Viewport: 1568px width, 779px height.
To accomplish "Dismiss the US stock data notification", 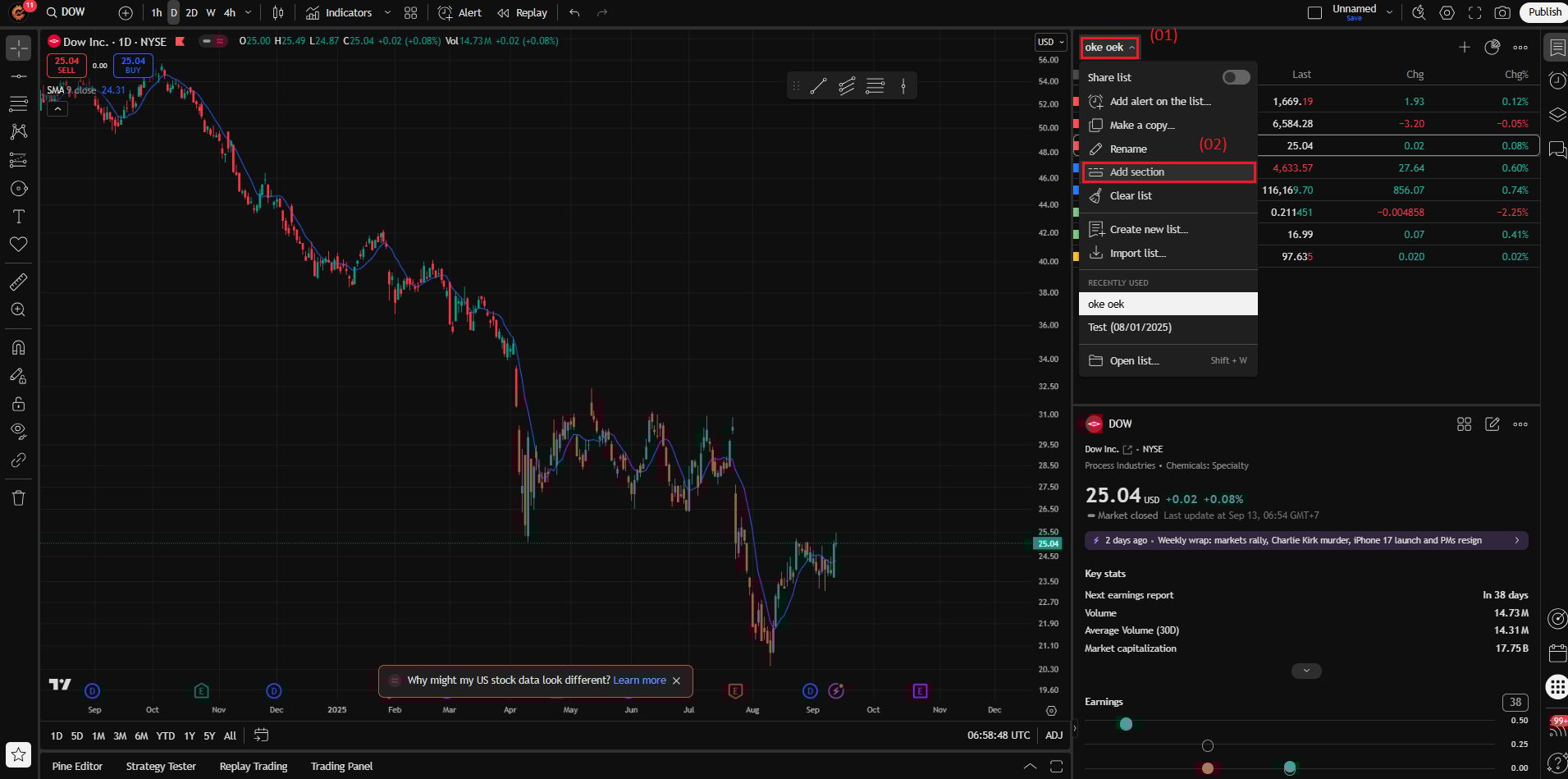I will click(676, 680).
